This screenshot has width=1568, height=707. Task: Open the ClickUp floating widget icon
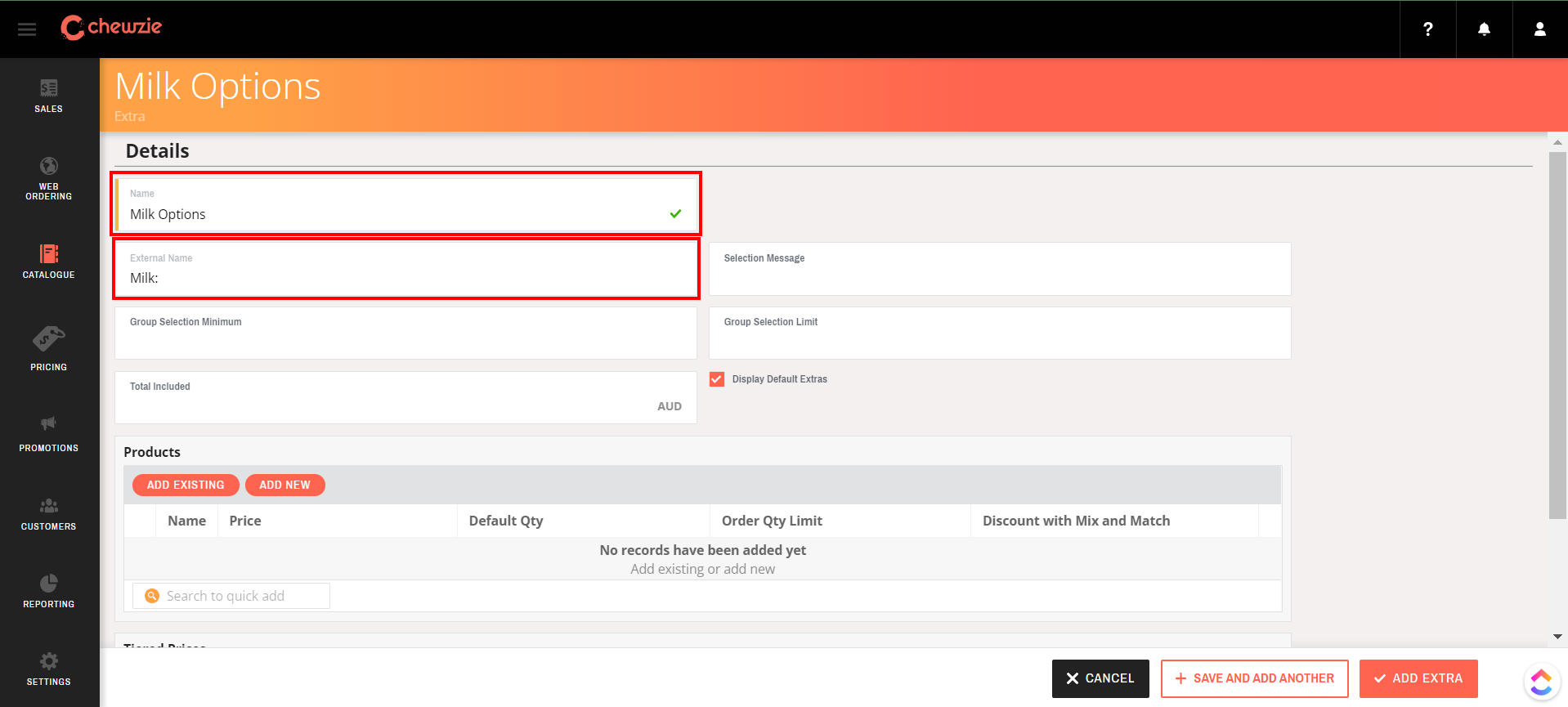(x=1541, y=682)
